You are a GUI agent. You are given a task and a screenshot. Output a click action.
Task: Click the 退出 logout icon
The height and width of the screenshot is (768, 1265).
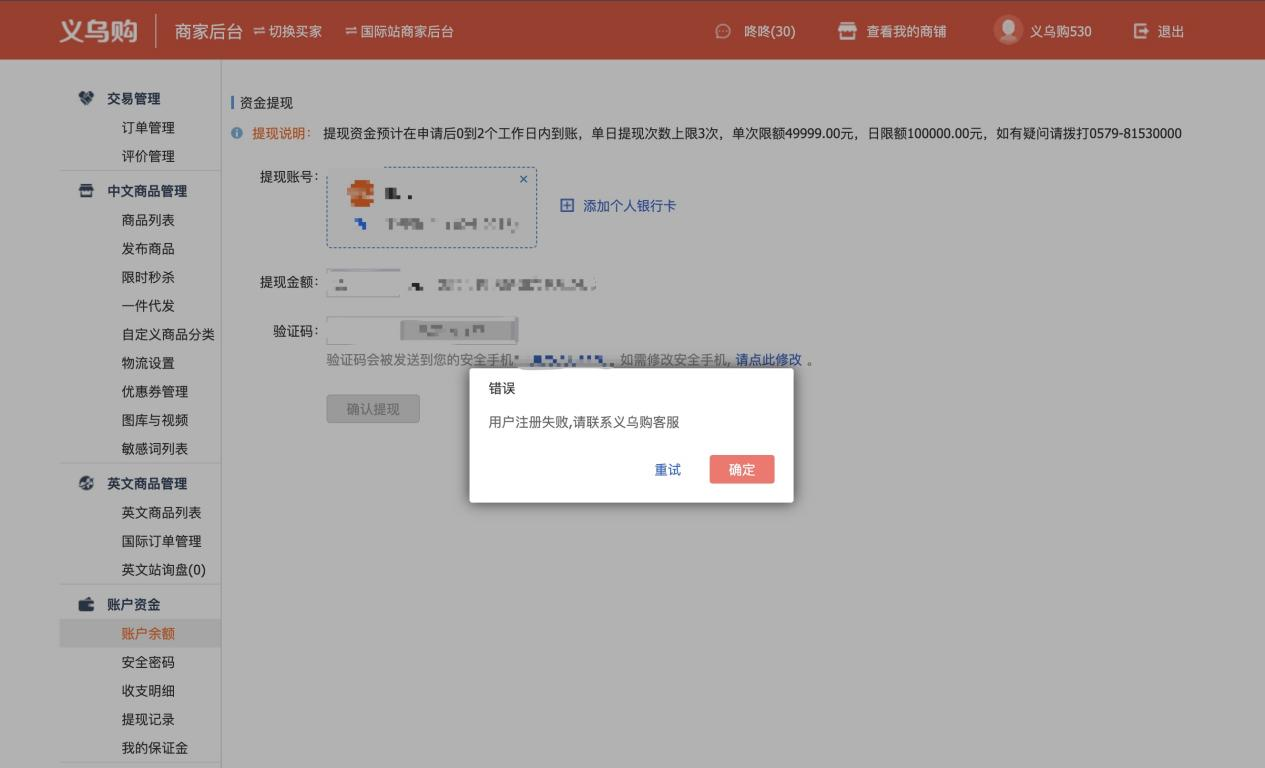[1141, 31]
